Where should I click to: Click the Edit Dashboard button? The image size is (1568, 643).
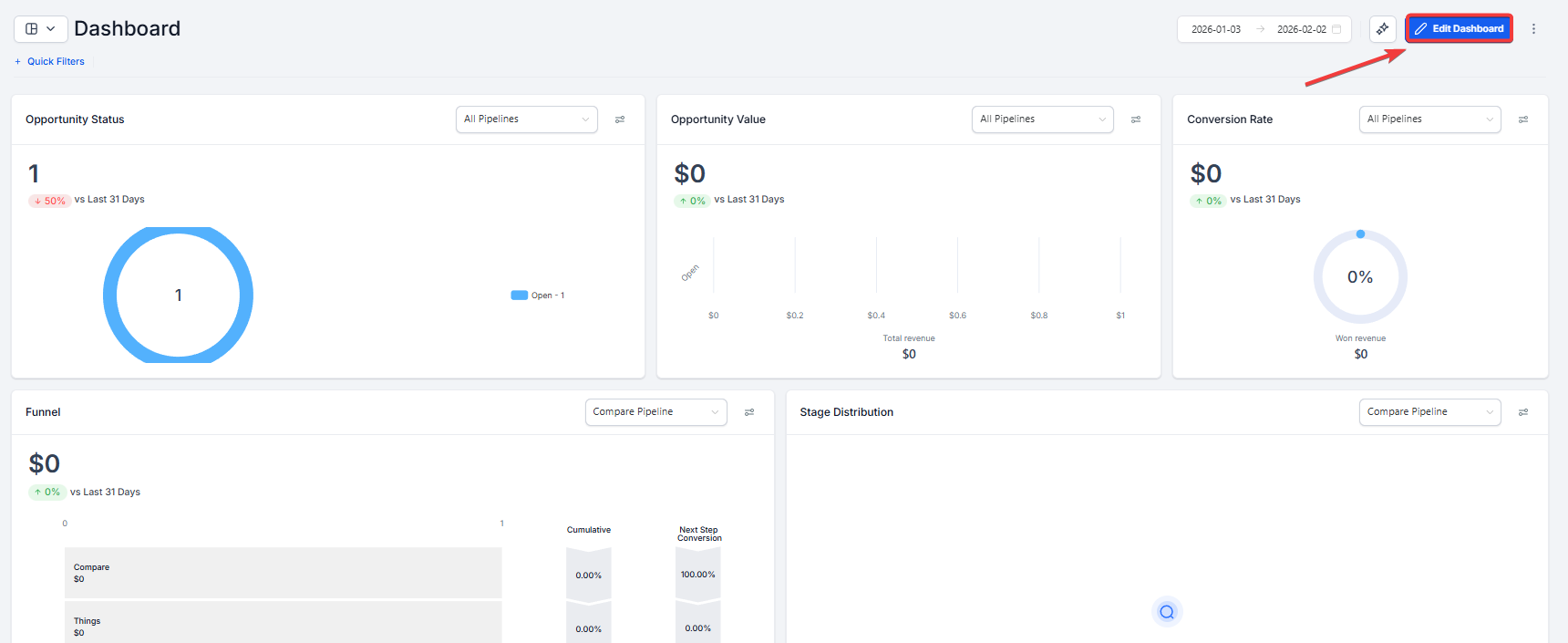click(x=1459, y=29)
